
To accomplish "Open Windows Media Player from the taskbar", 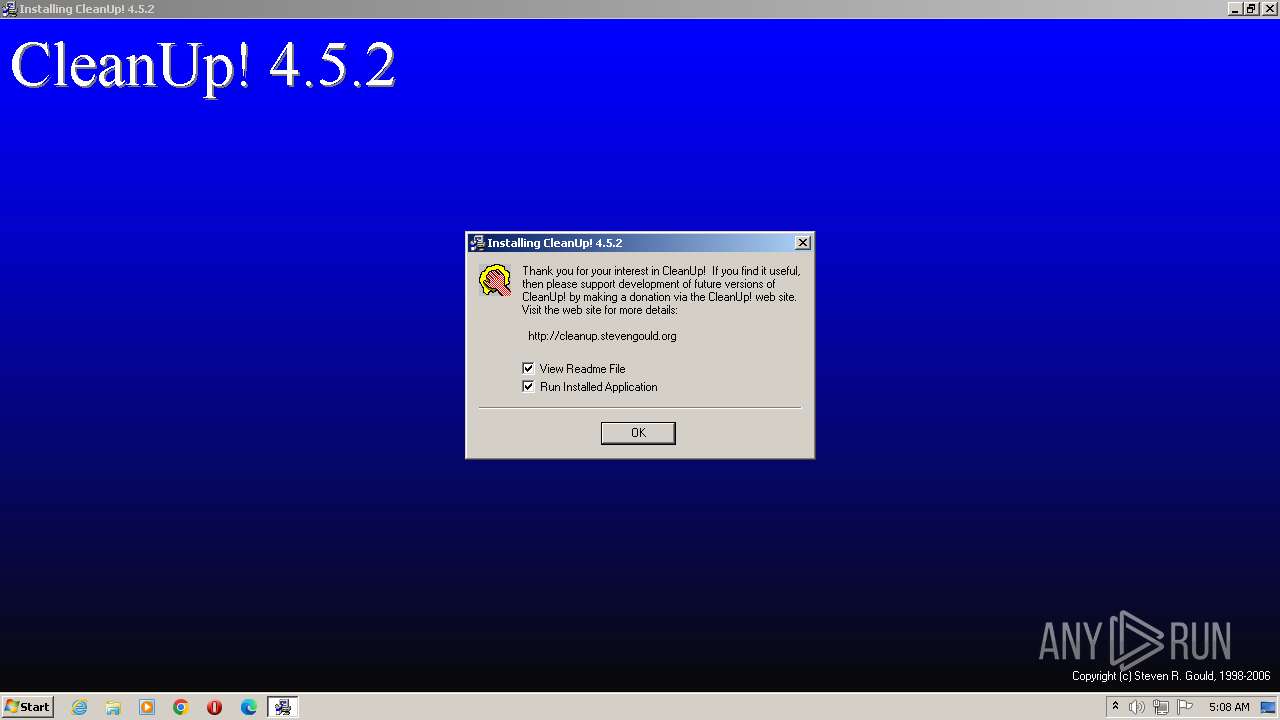I will 147,707.
